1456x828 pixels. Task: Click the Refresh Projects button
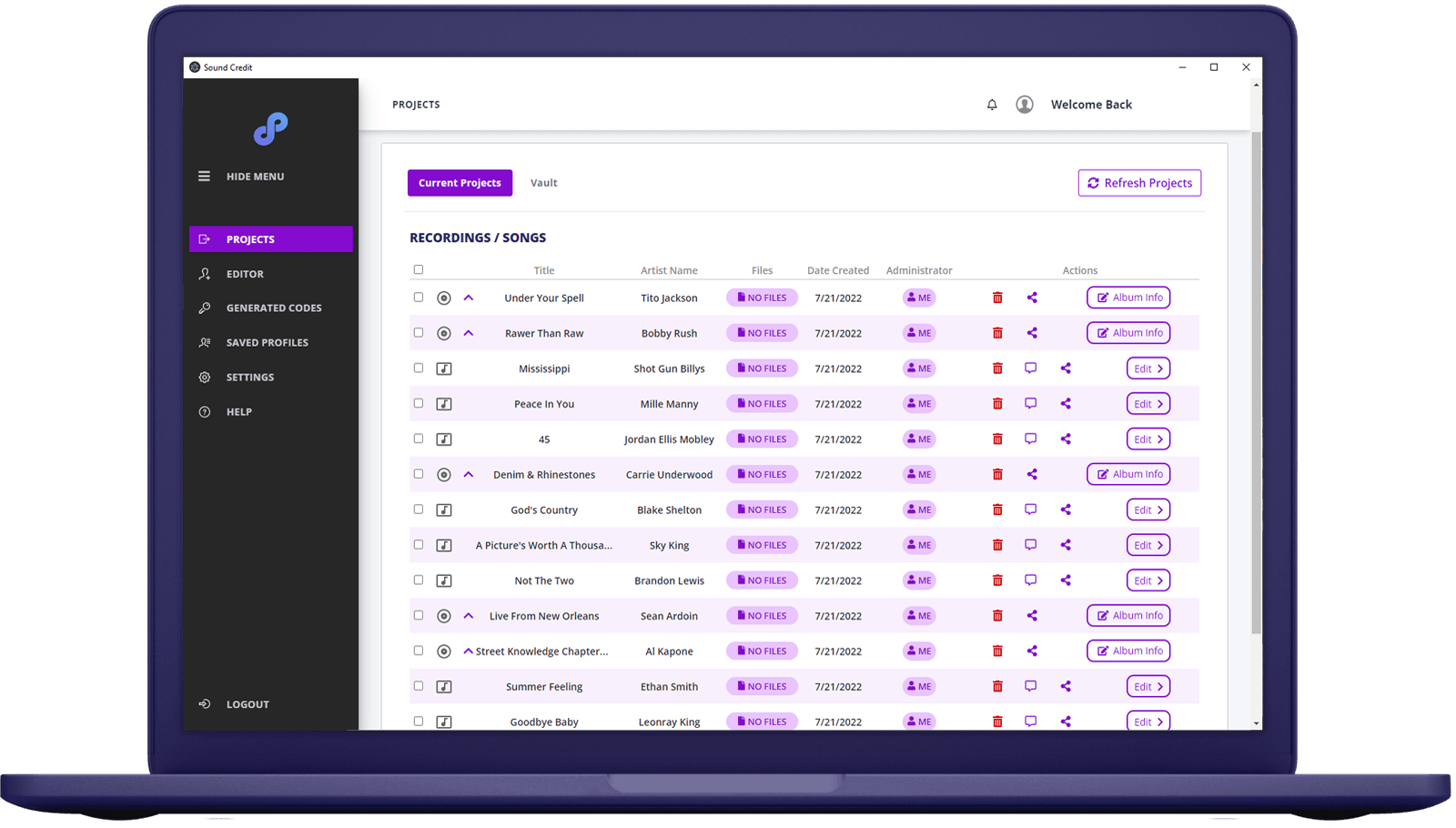(x=1138, y=182)
